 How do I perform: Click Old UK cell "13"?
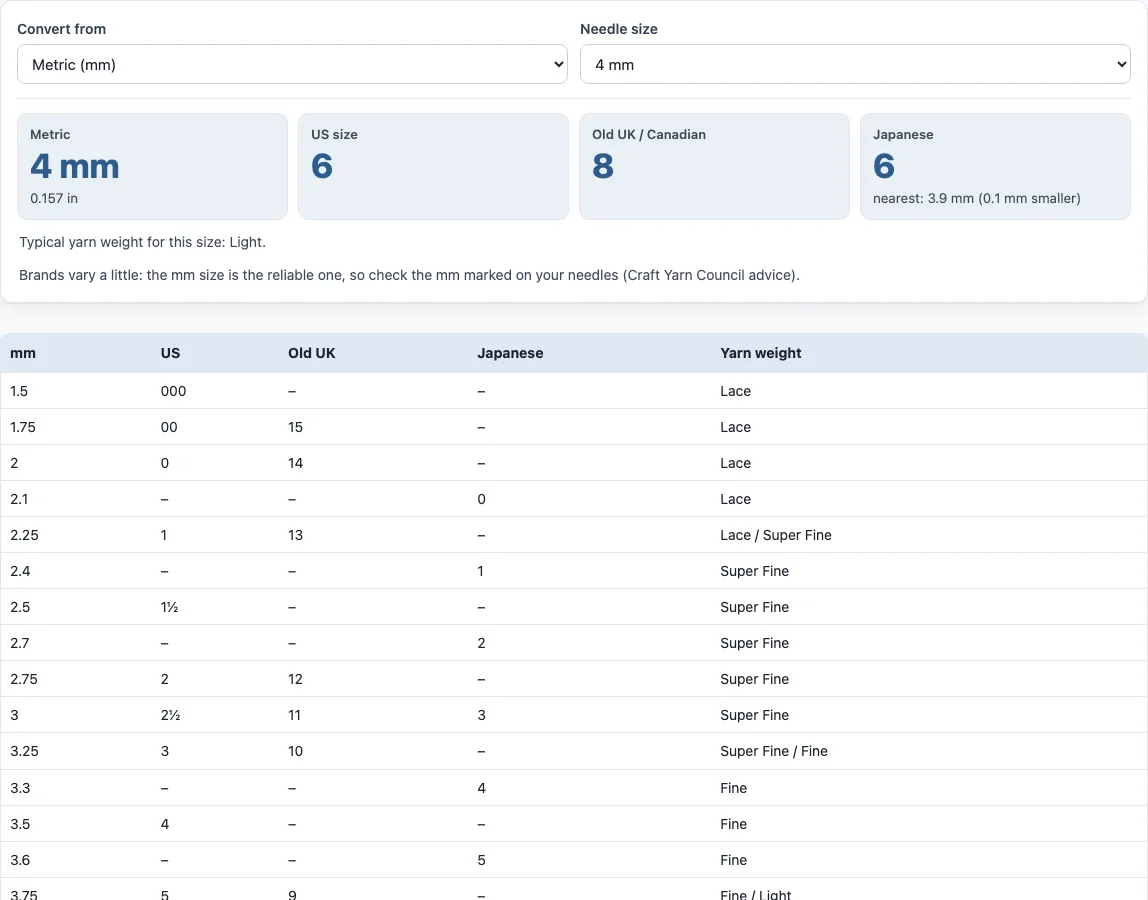point(296,535)
